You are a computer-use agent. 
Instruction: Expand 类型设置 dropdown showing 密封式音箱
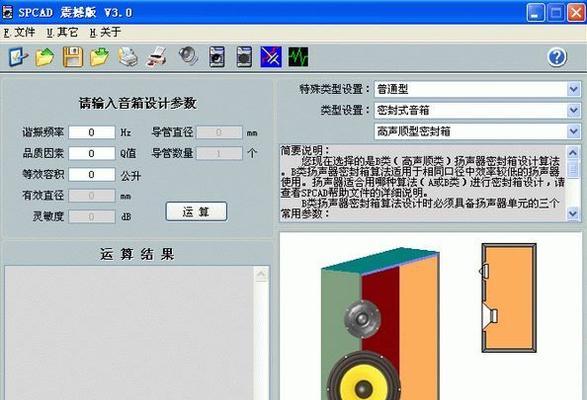pyautogui.click(x=478, y=110)
